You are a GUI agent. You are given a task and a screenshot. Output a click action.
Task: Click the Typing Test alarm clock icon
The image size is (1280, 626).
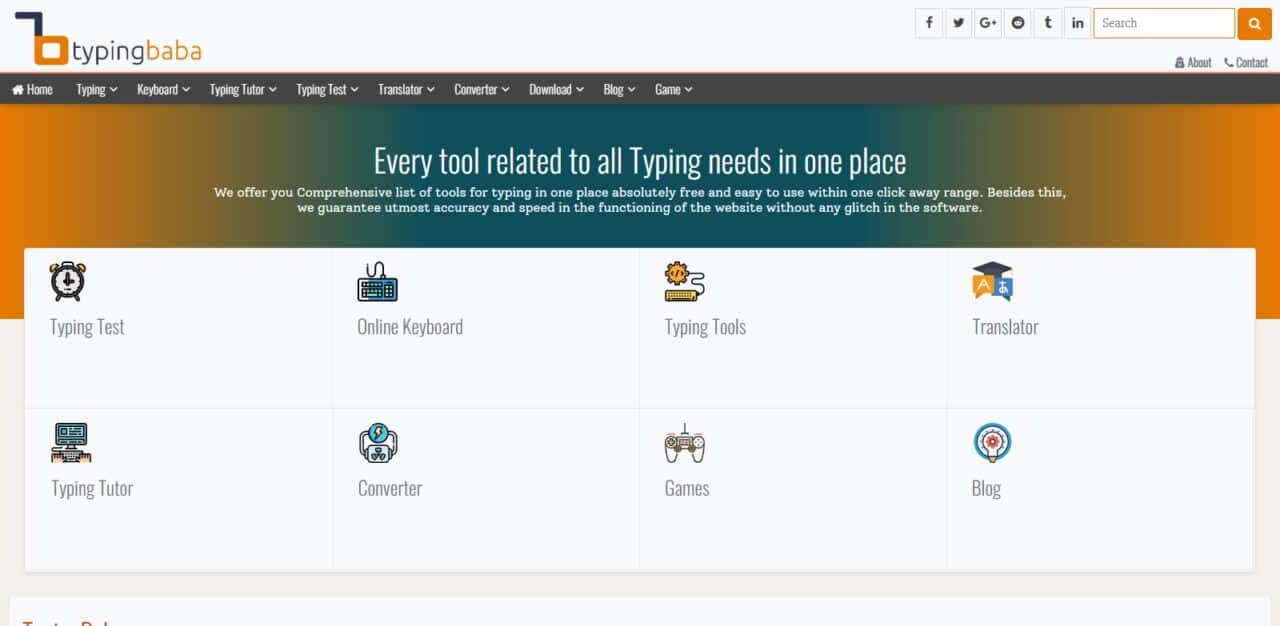68,281
